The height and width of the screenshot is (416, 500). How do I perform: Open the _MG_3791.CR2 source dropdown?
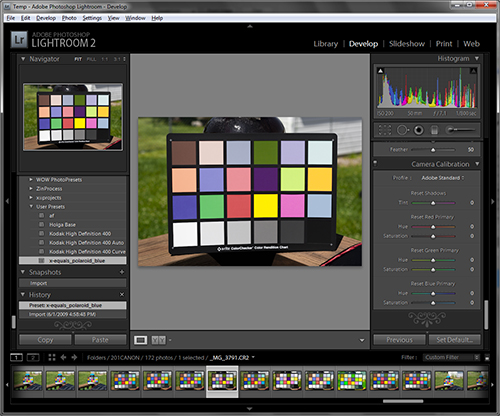[232, 358]
